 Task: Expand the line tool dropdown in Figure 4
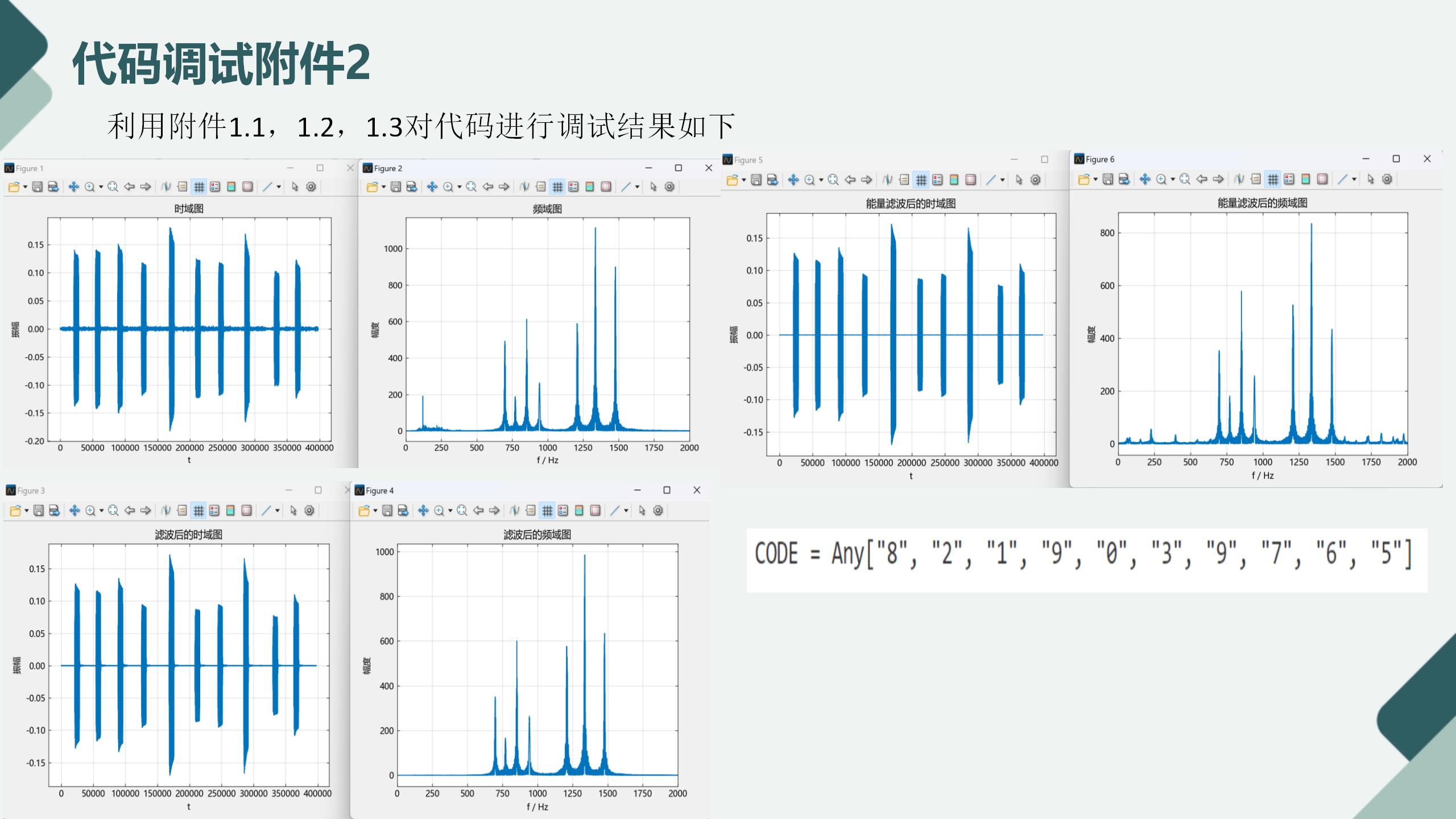coord(626,510)
